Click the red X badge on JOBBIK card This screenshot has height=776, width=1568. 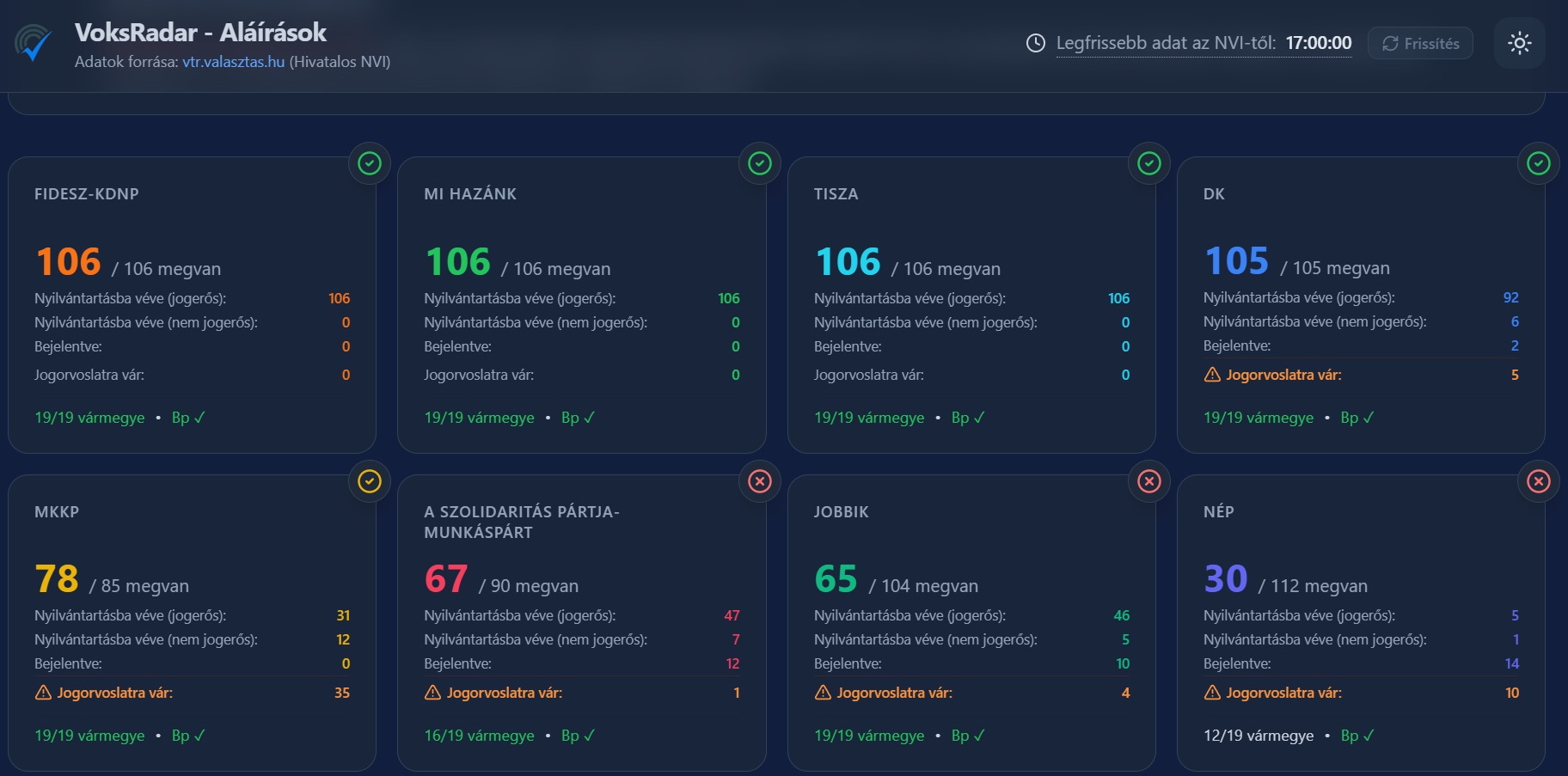tap(1149, 481)
